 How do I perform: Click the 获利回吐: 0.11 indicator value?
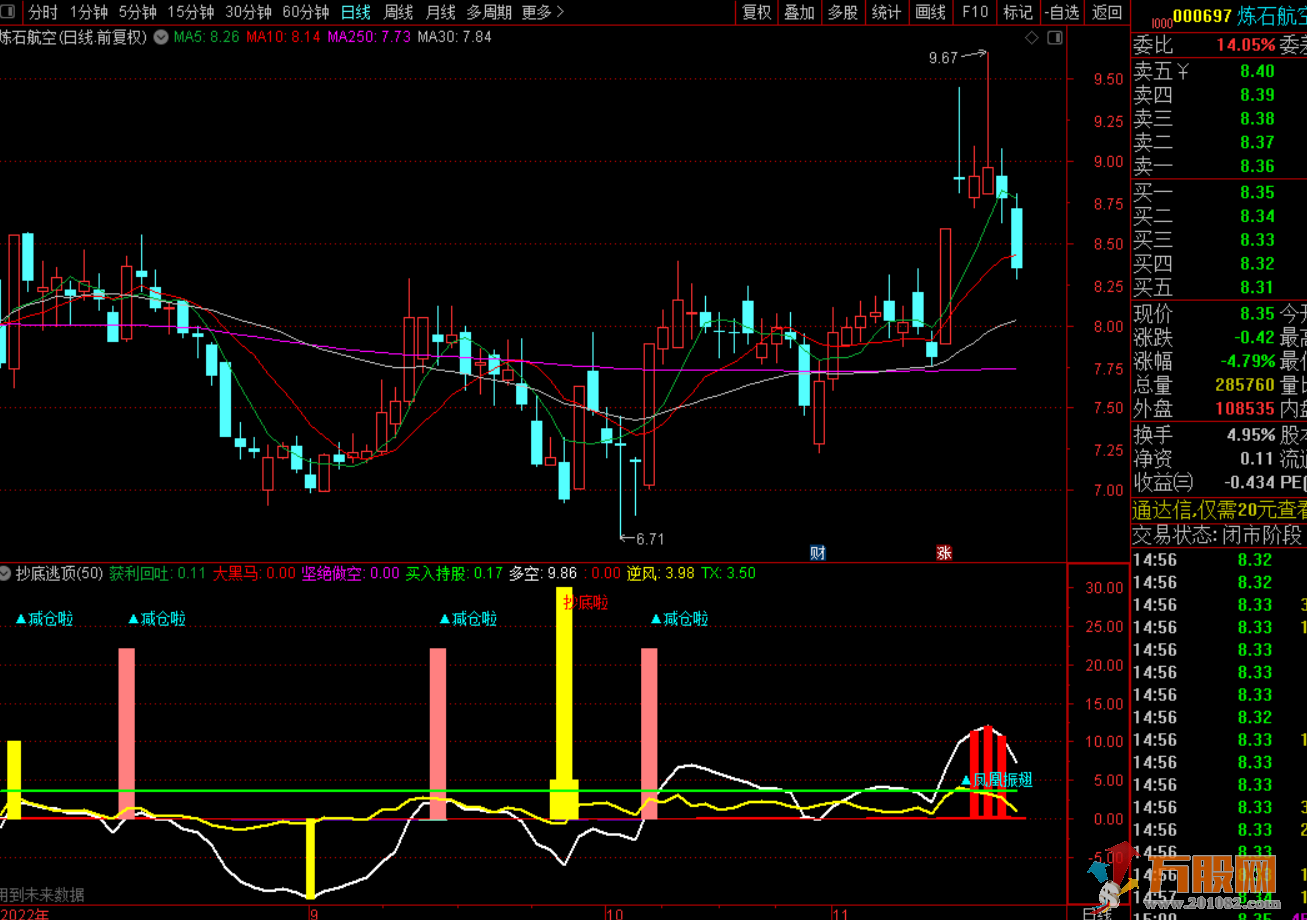158,574
